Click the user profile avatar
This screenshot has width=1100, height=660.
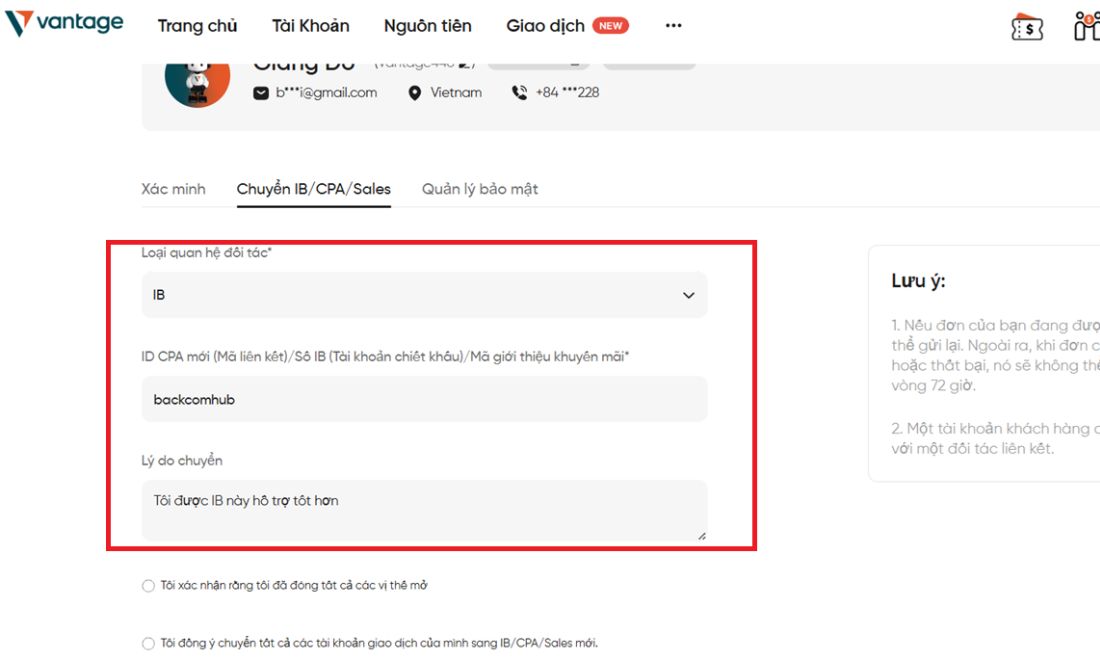[x=197, y=81]
